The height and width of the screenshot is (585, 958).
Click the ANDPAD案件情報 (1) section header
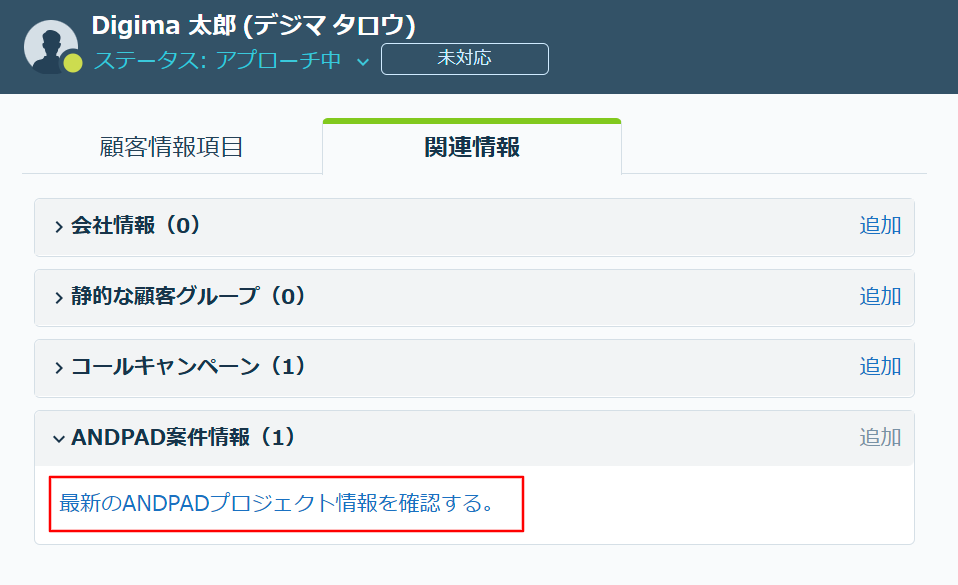tap(474, 438)
